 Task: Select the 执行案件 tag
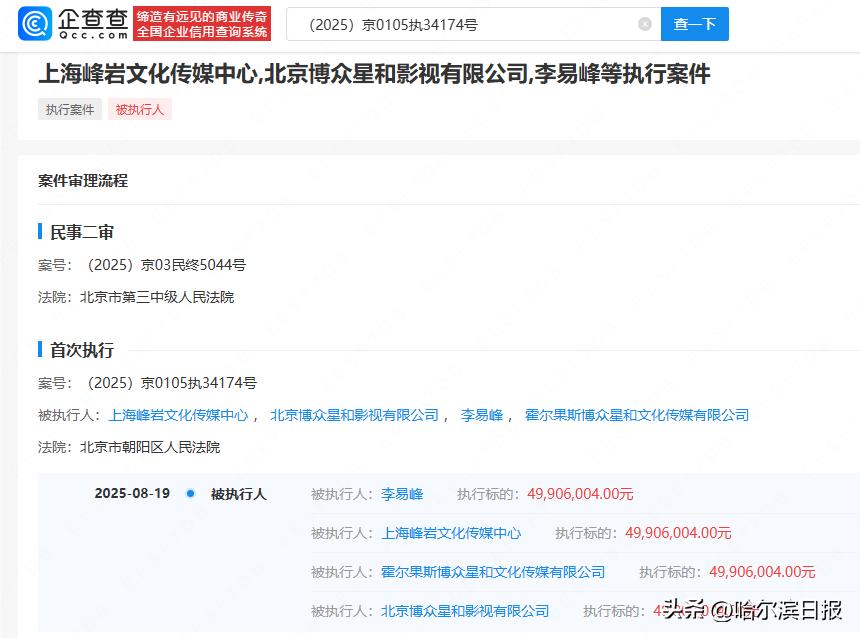coord(70,110)
